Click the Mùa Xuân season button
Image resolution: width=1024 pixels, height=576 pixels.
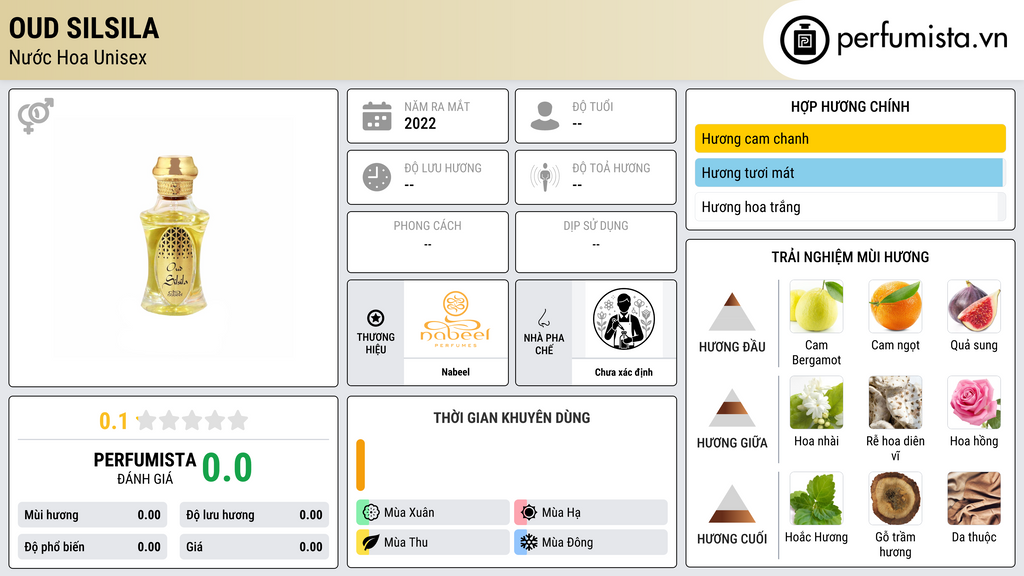433,512
